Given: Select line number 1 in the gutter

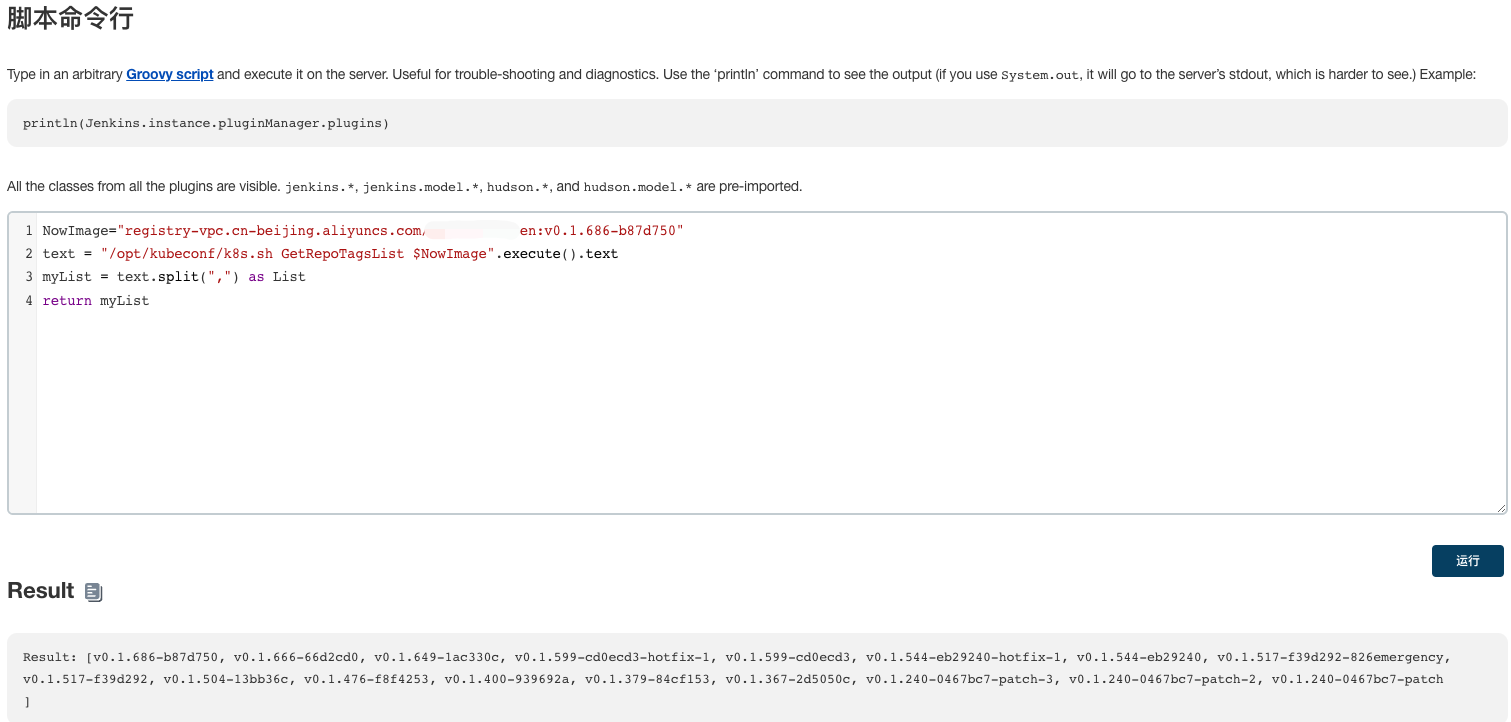Looking at the screenshot, I should tap(29, 231).
